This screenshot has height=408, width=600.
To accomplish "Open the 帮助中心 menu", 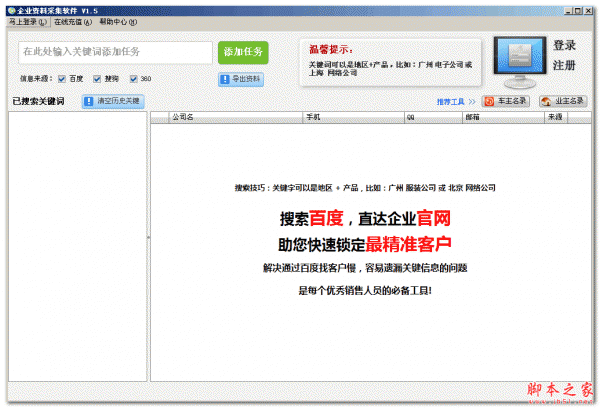I will tap(118, 22).
